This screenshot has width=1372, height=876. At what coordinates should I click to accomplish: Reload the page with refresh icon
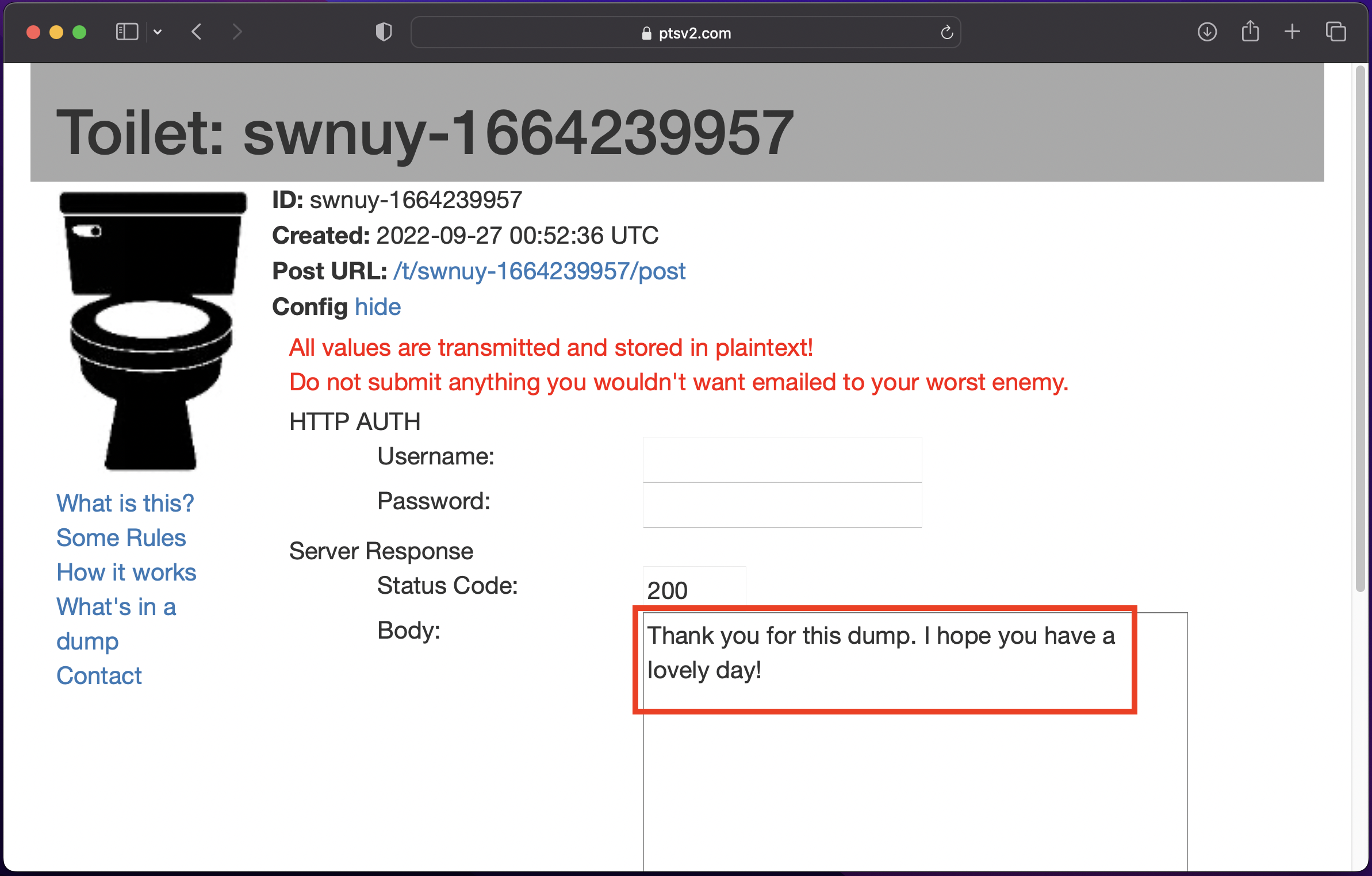[x=946, y=33]
